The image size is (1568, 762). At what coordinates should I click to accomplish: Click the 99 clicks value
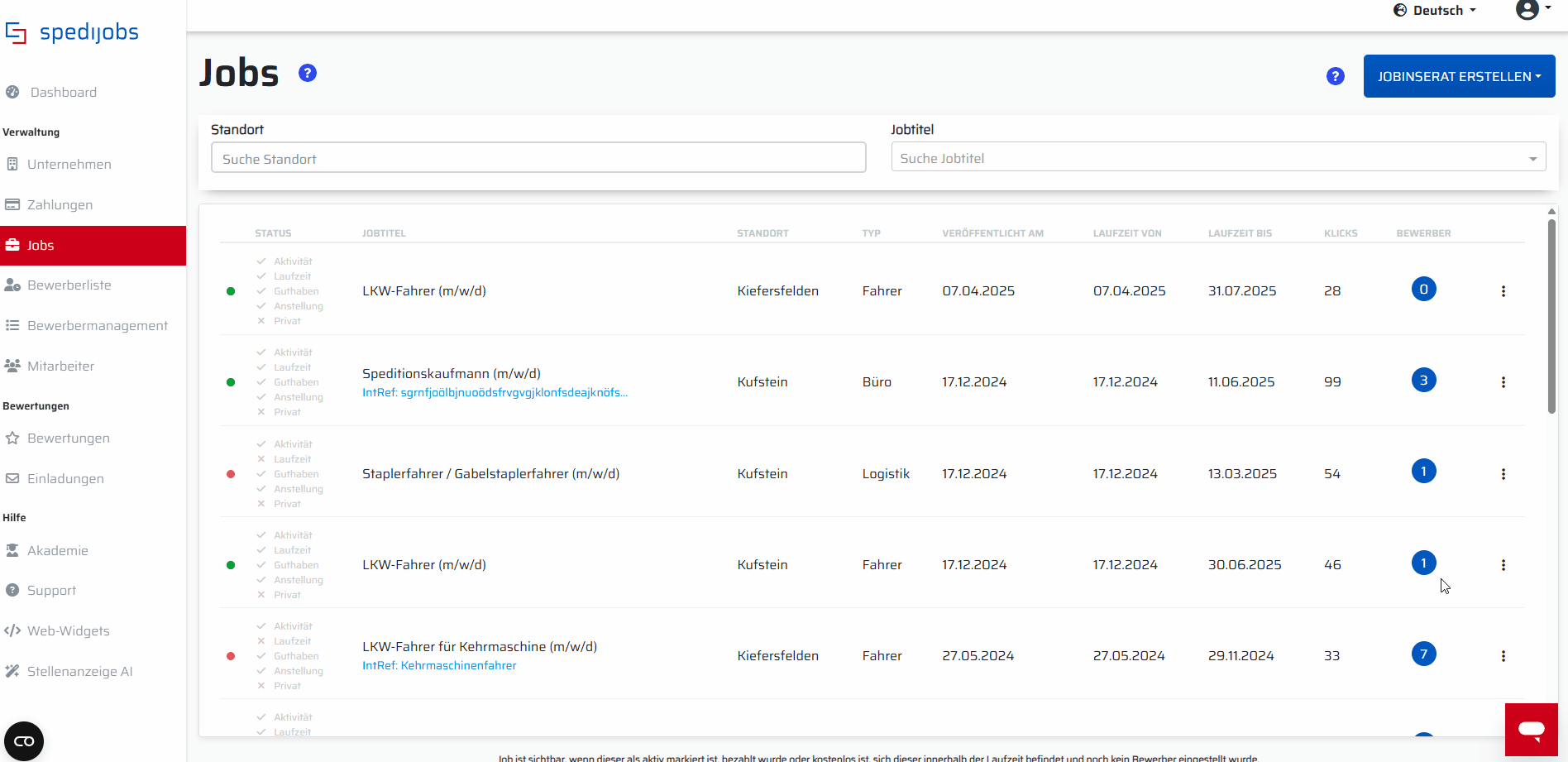tap(1332, 381)
